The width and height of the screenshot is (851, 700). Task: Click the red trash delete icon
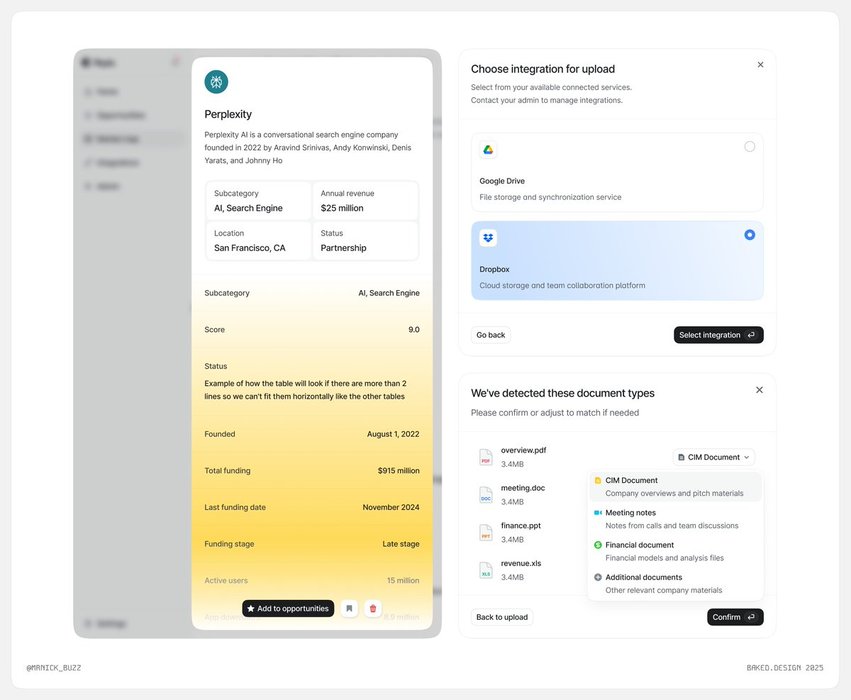373,608
